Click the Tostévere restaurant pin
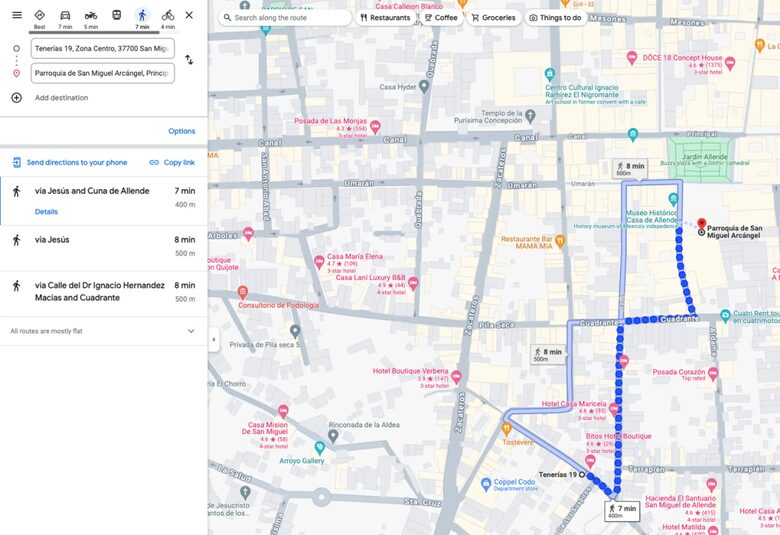This screenshot has height=535, width=780. click(x=507, y=428)
